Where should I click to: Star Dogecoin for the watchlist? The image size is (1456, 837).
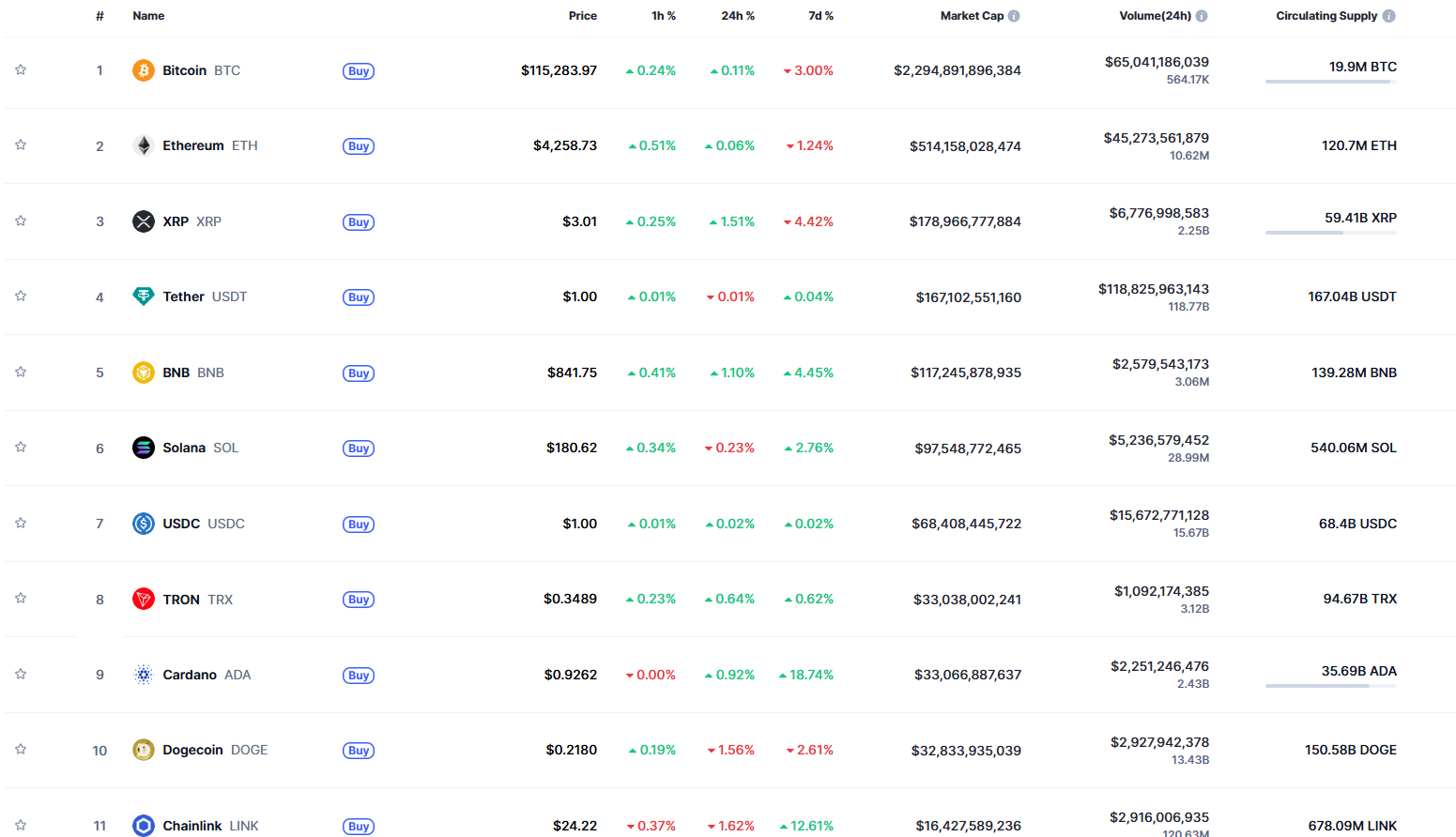click(21, 749)
